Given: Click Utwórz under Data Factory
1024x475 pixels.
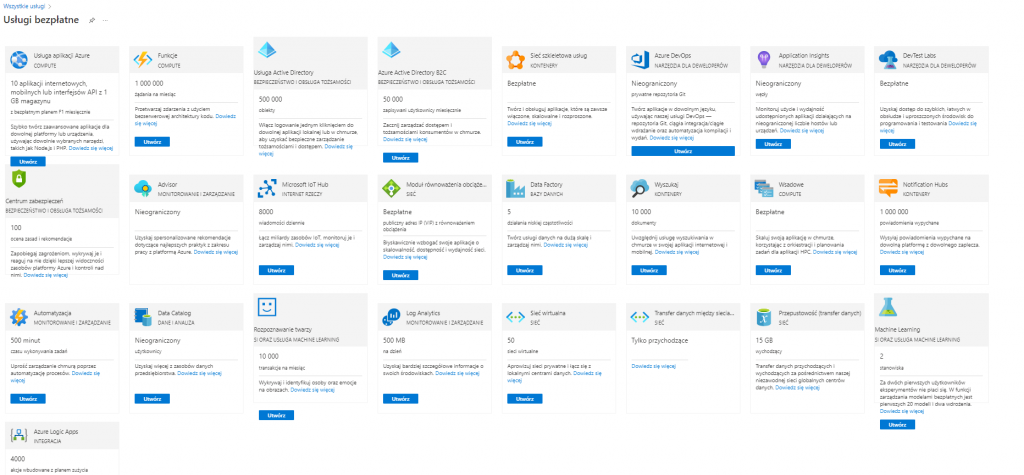Looking at the screenshot, I should click(525, 270).
